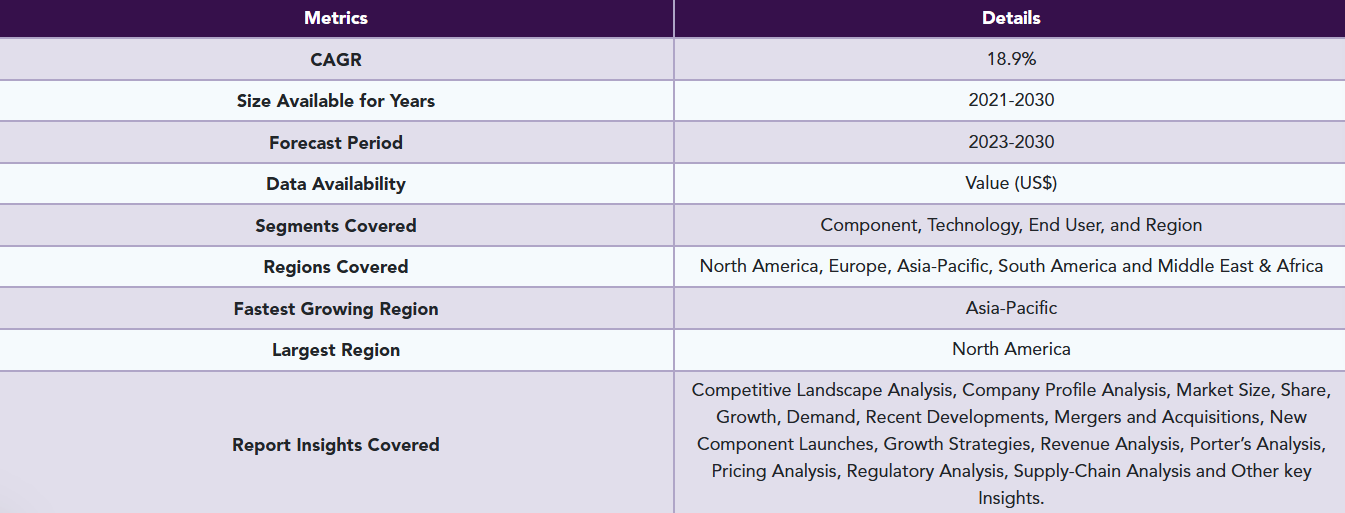Click the Value (US$) cell

point(1011,184)
